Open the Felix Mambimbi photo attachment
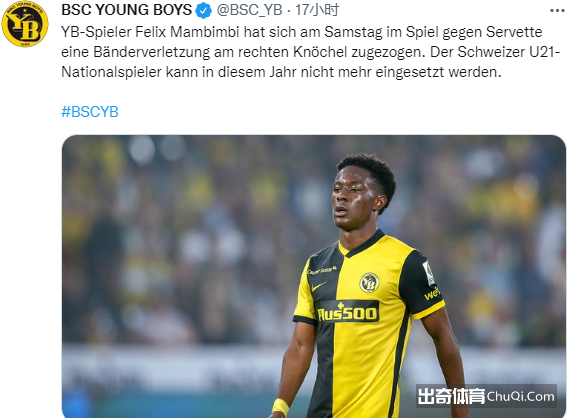Viewport: 567px width, 418px height. [314, 276]
